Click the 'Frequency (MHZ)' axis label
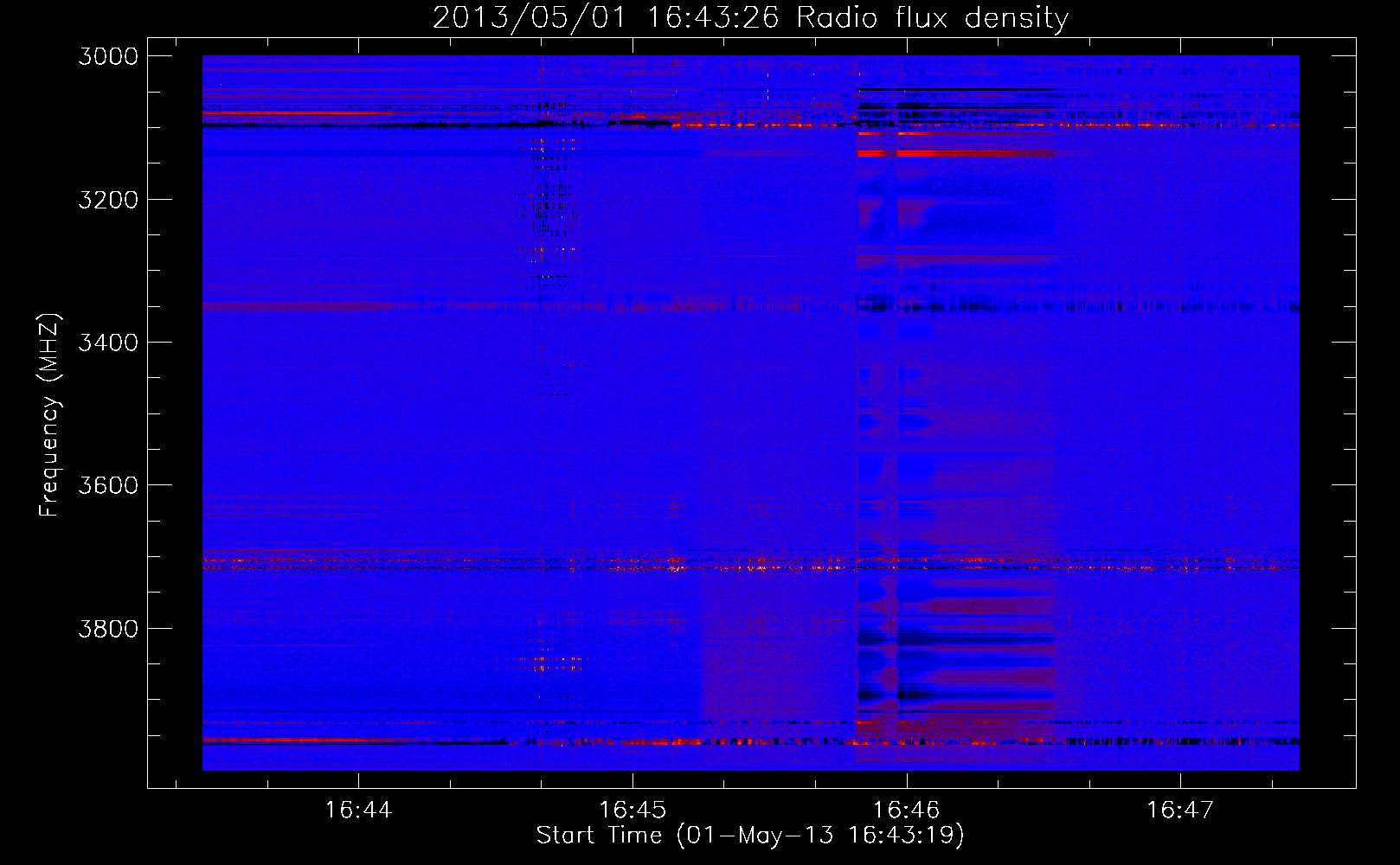The image size is (1400, 865). [49, 415]
